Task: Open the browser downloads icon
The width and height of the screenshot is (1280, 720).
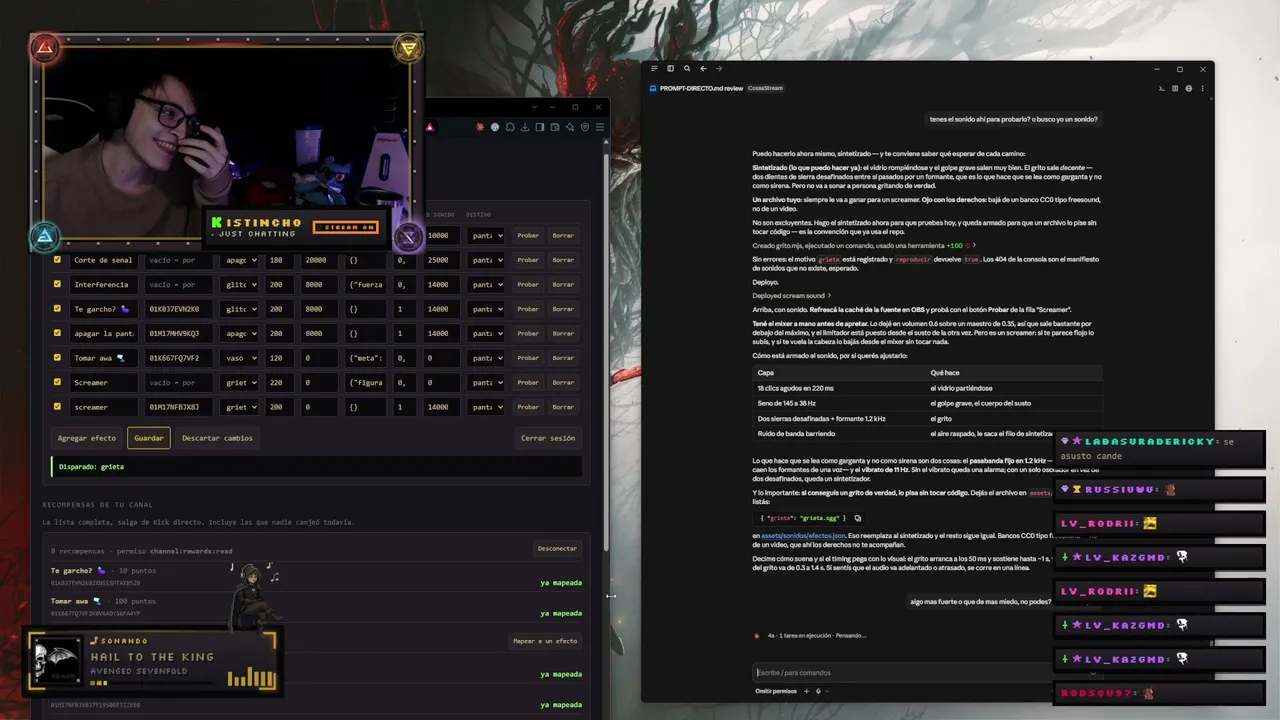Action: (x=525, y=127)
